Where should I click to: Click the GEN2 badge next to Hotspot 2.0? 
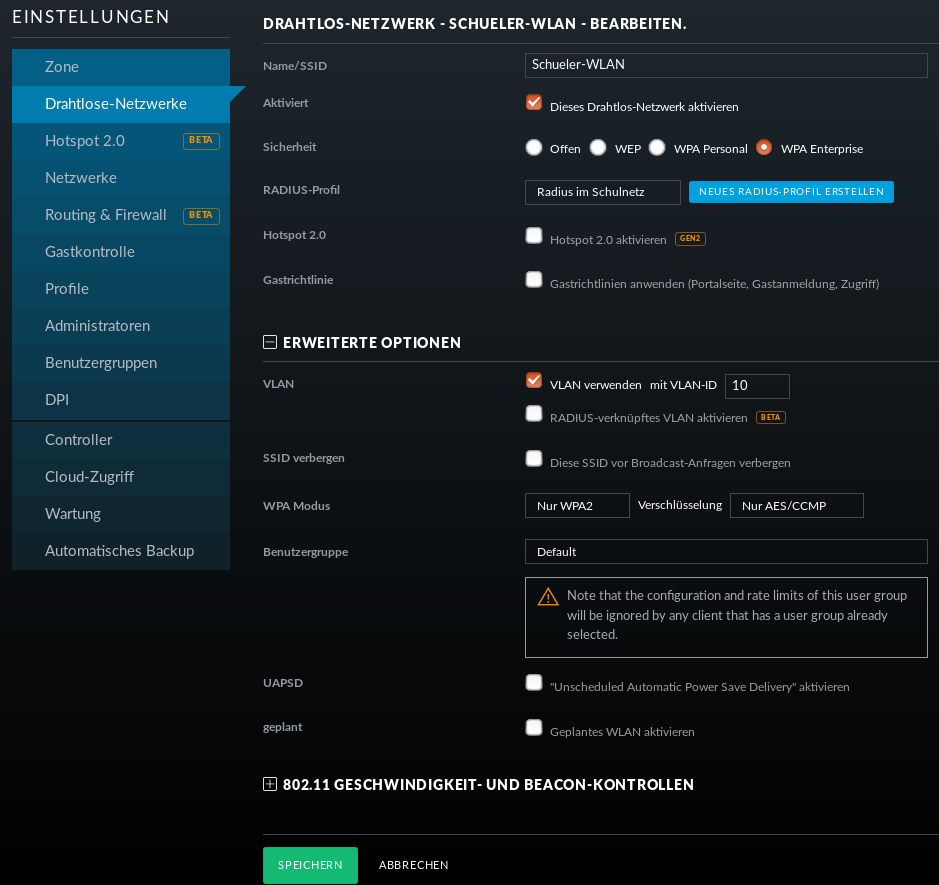click(x=690, y=238)
